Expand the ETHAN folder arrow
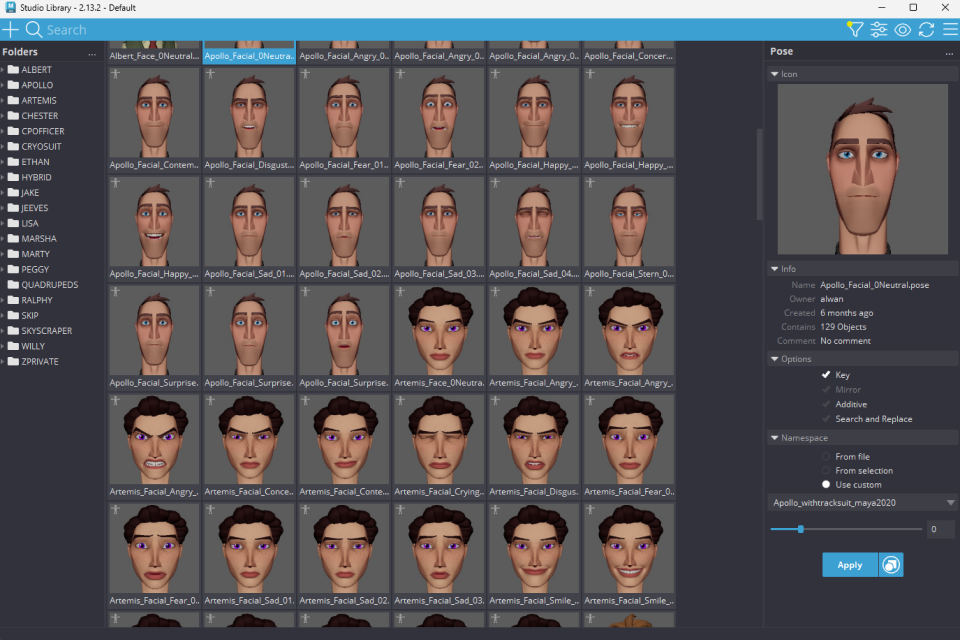 click(x=3, y=162)
